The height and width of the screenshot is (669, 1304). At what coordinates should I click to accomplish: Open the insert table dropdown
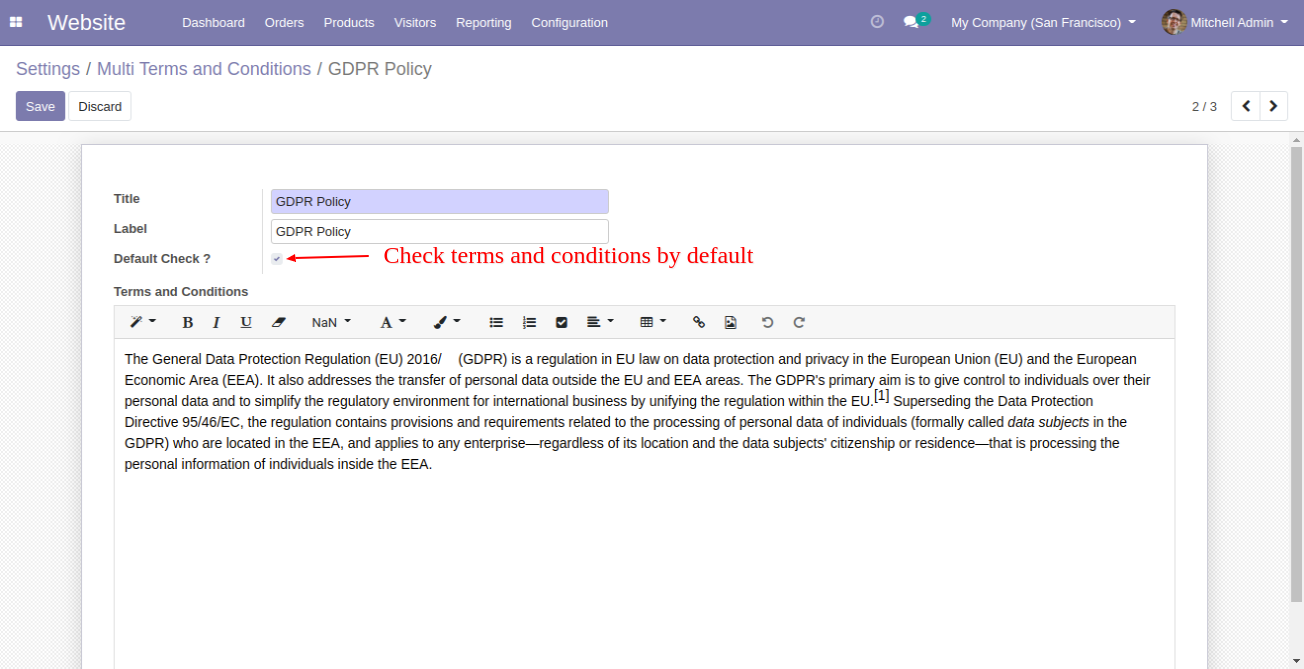653,322
